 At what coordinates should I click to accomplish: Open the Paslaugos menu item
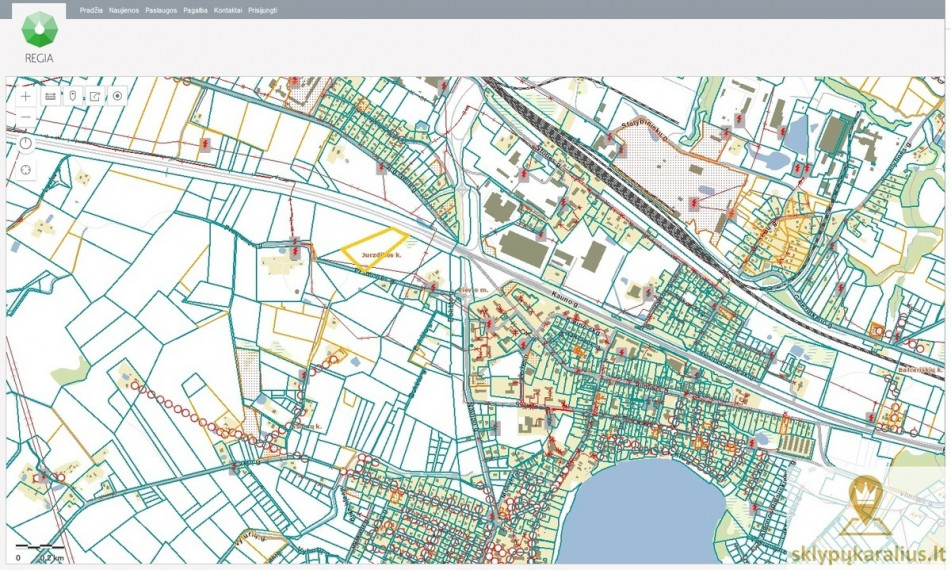(x=161, y=10)
